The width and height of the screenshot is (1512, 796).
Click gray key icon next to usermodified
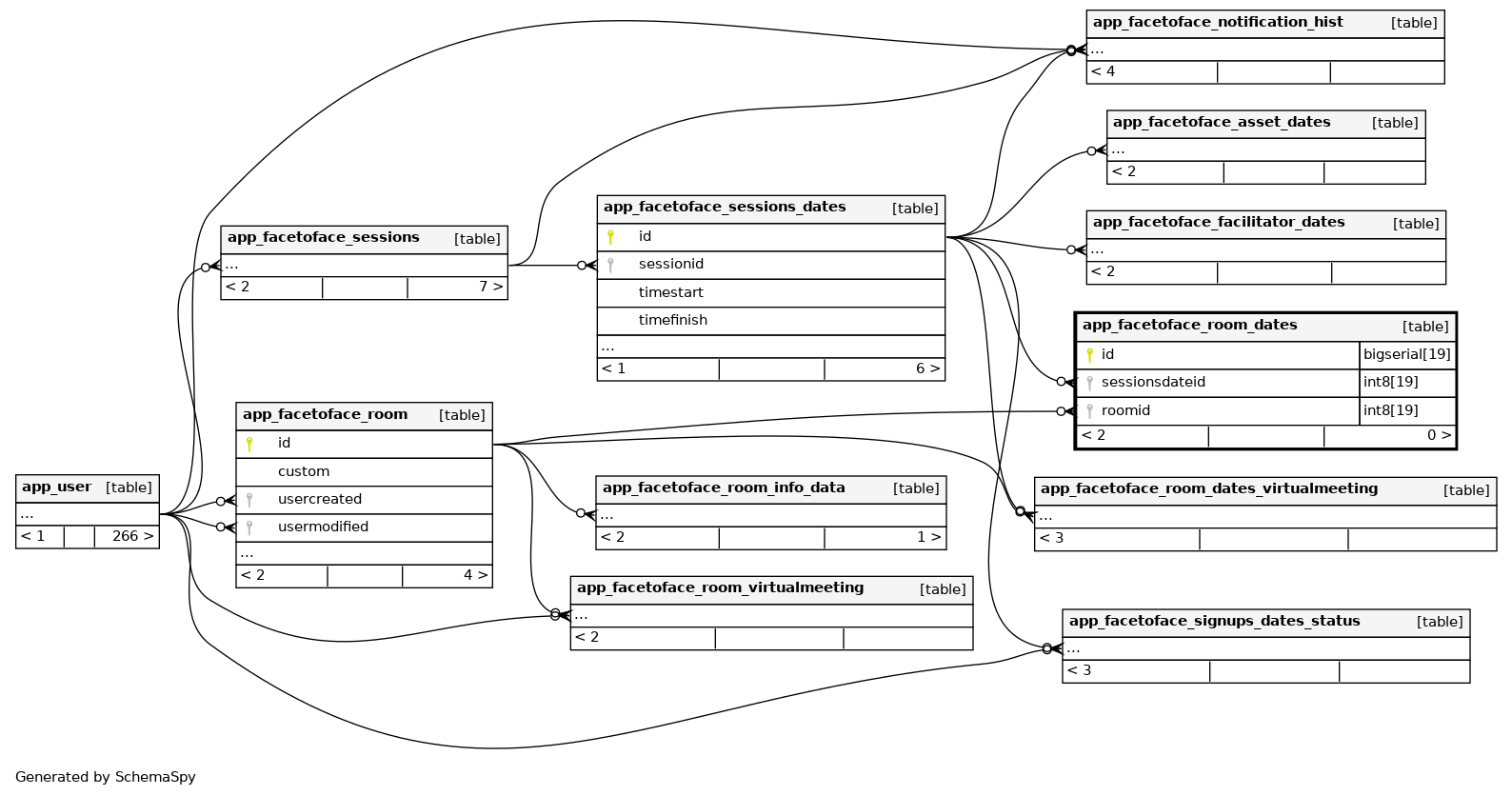coord(249,527)
